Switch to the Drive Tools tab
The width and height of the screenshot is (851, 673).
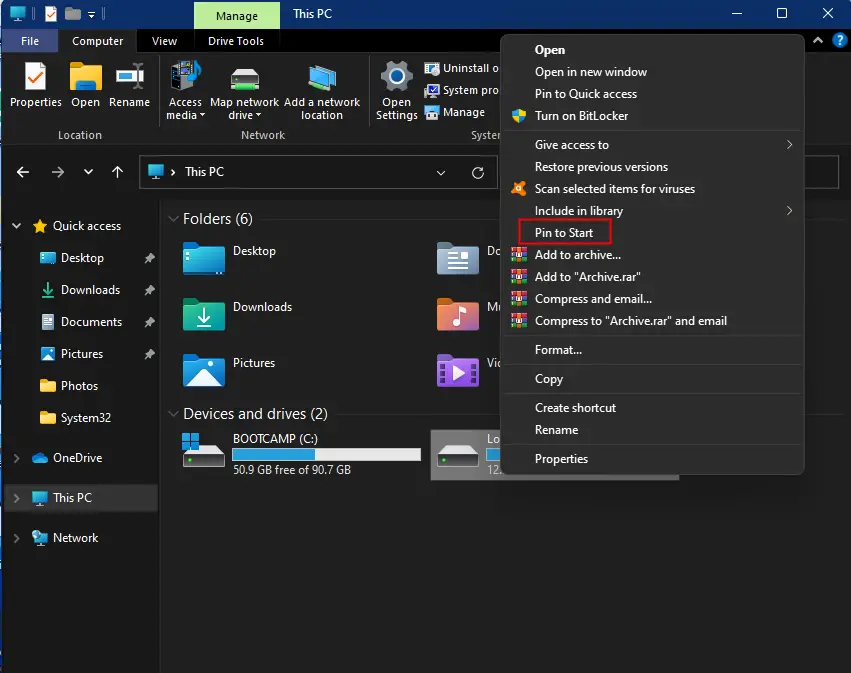[x=236, y=41]
